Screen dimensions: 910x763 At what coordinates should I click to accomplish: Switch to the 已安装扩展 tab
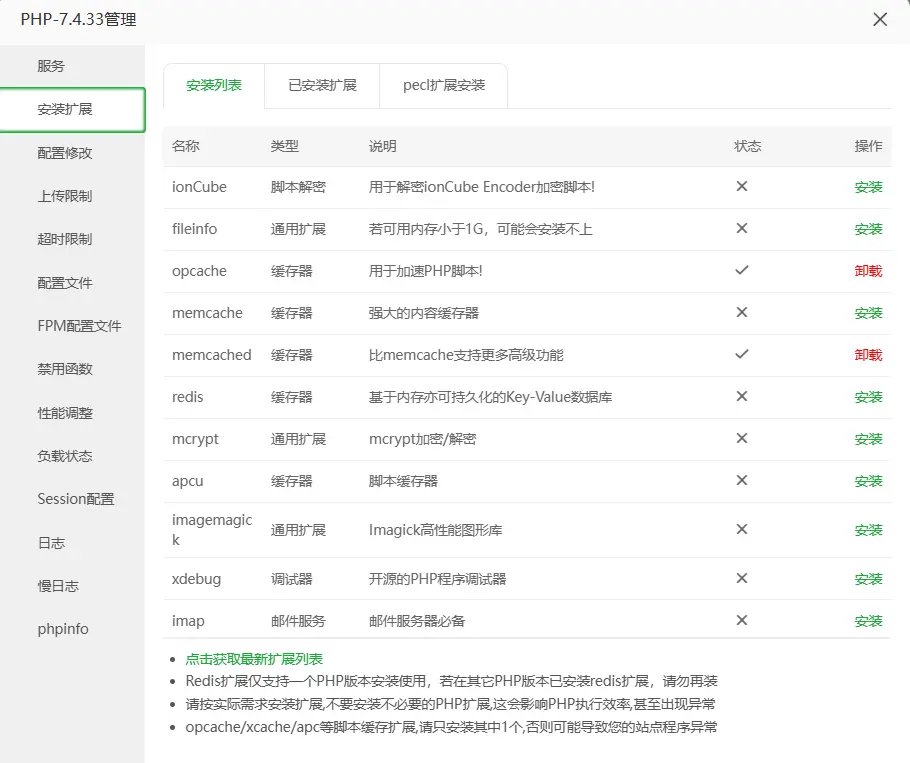321,87
